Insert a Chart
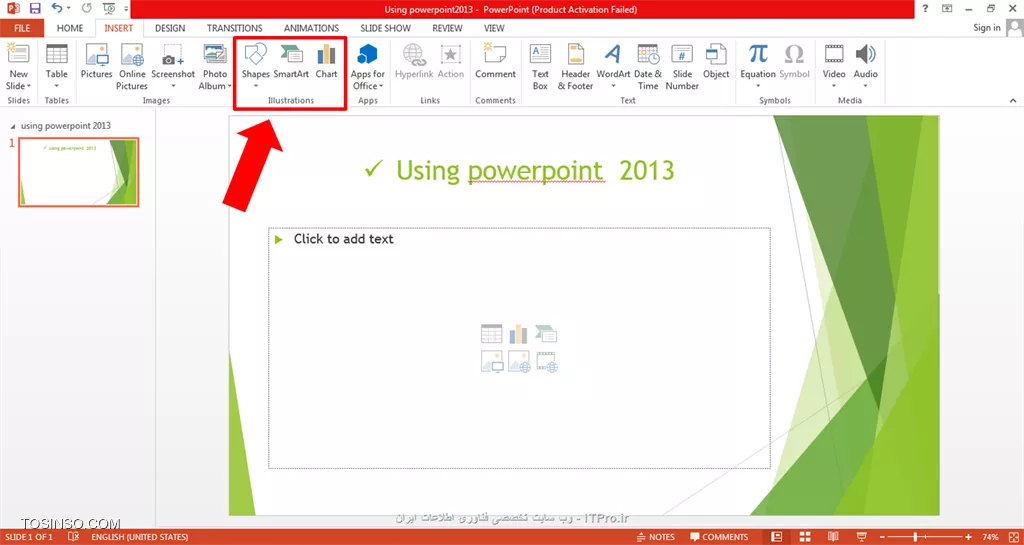 pos(327,61)
